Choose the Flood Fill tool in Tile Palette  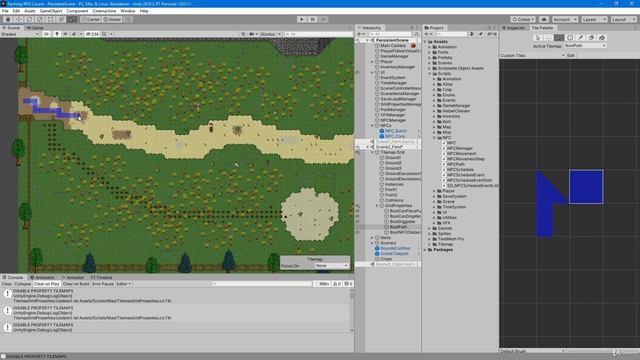[602, 38]
